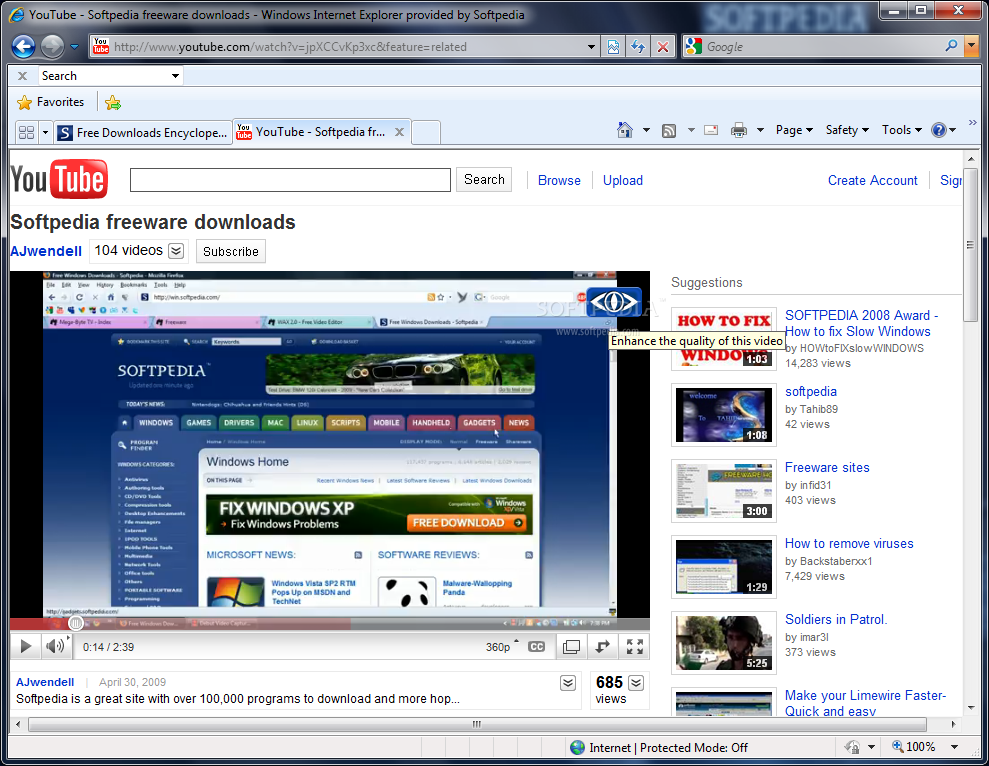This screenshot has width=989, height=766.
Task: Open a new blank tab
Action: (426, 133)
